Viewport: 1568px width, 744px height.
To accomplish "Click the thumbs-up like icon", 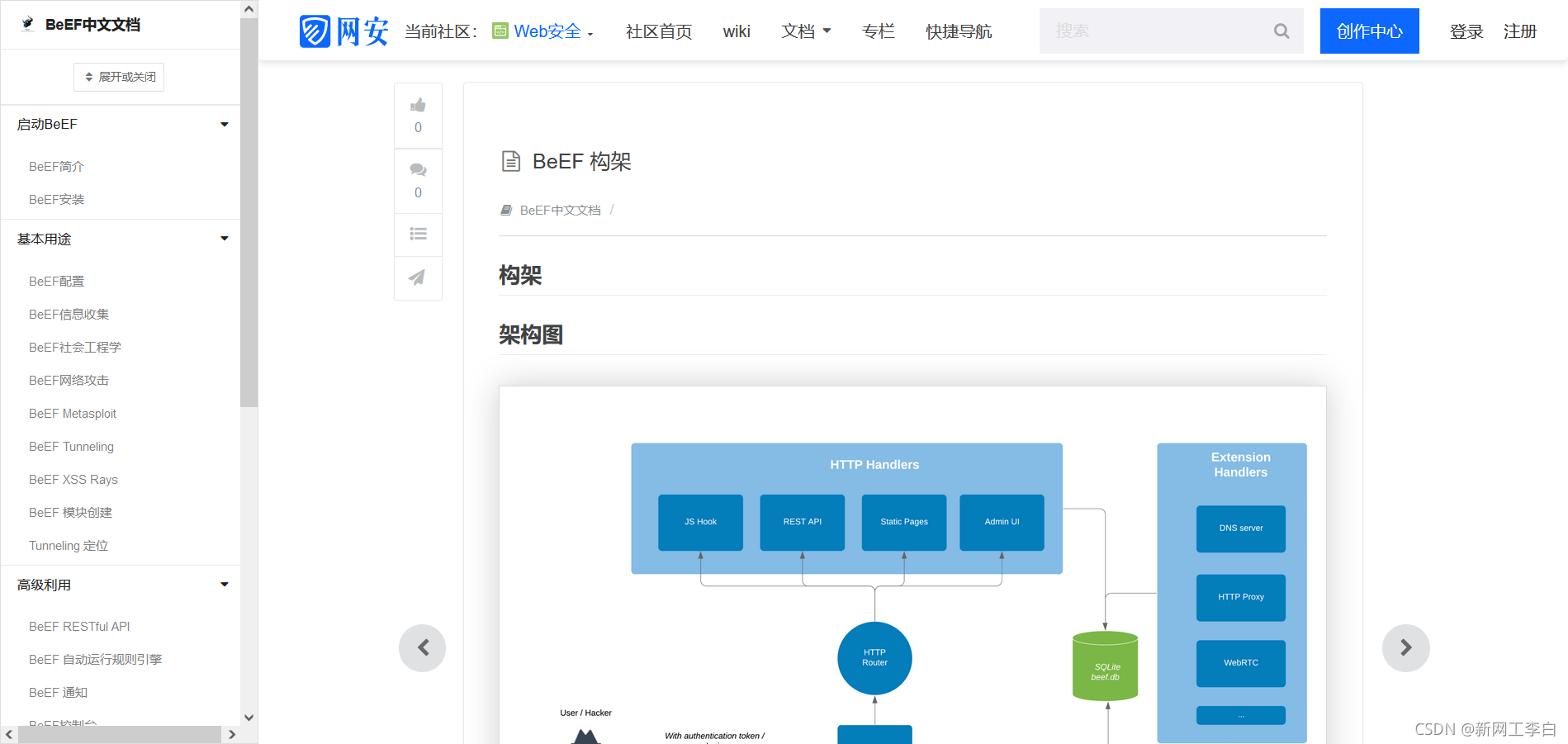I will 418,105.
